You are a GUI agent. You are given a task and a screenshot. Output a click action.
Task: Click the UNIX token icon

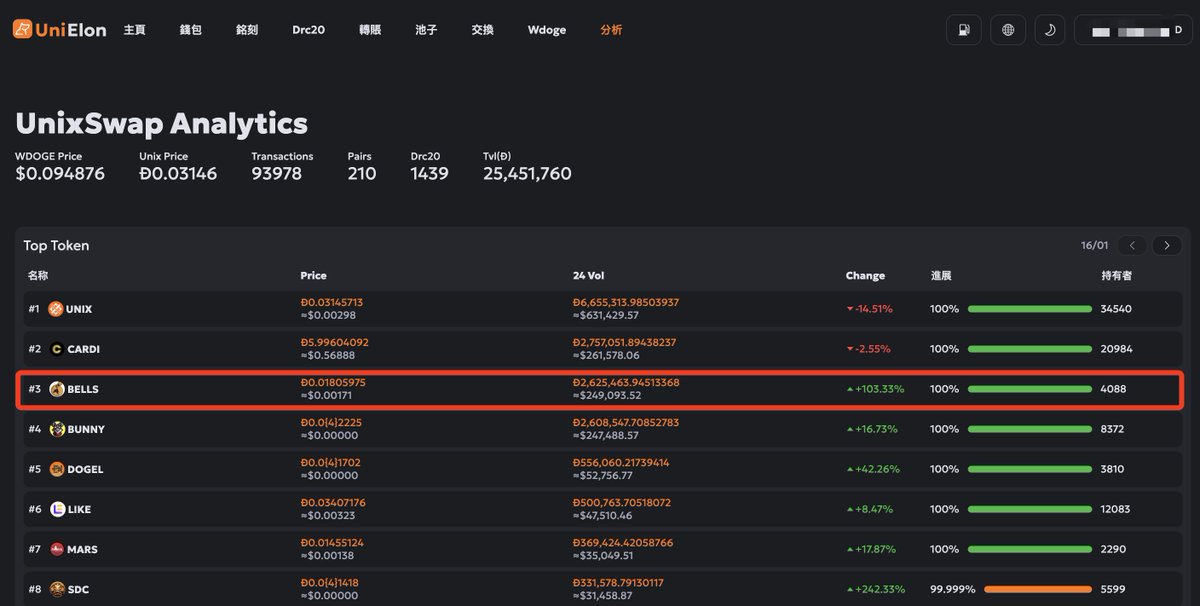(x=56, y=309)
